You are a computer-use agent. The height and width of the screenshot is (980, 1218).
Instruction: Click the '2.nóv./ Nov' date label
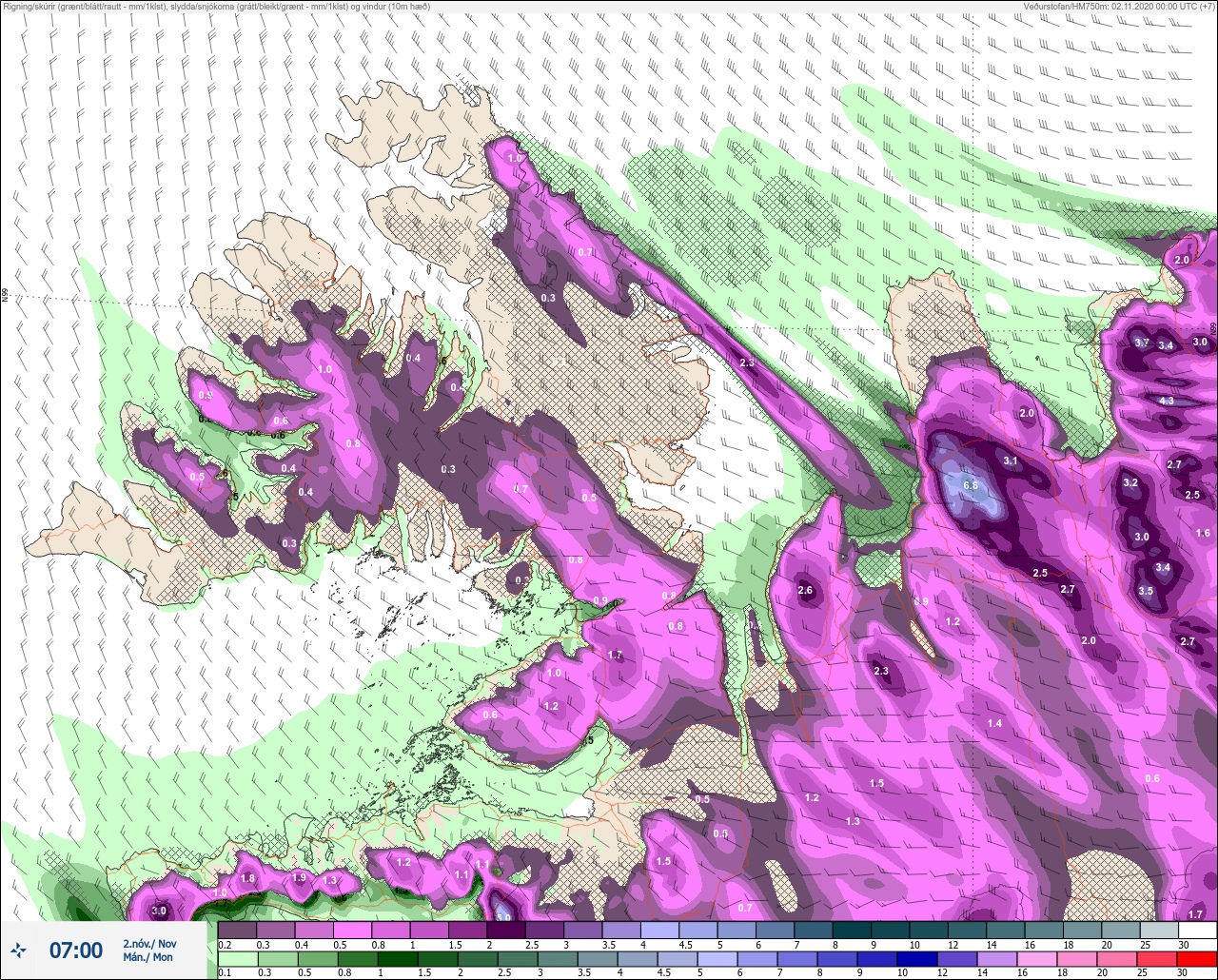click(149, 943)
